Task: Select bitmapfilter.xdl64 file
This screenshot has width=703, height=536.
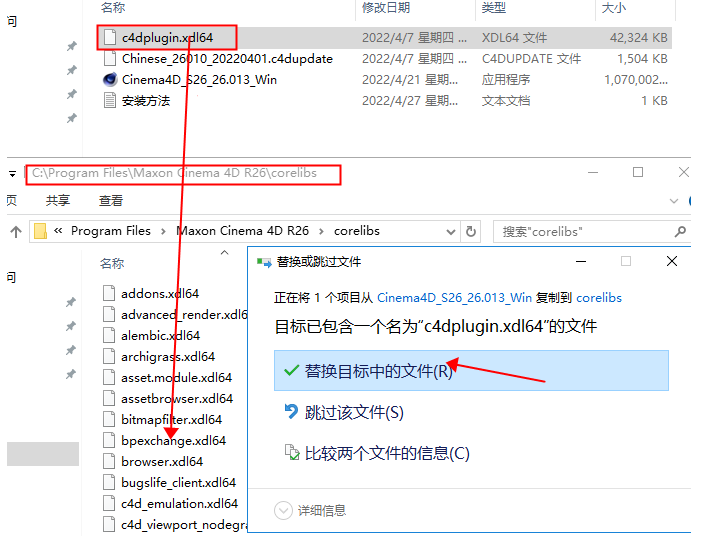Action: pos(171,420)
